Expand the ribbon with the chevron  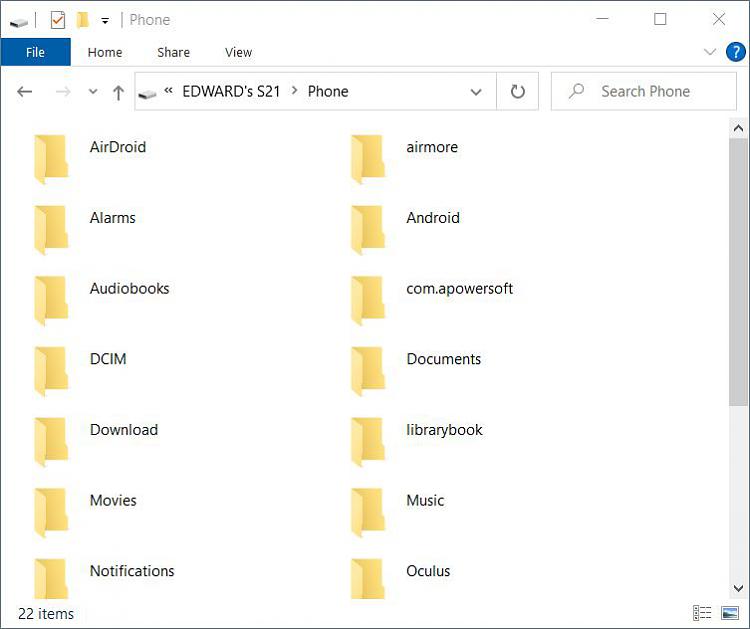pos(710,52)
